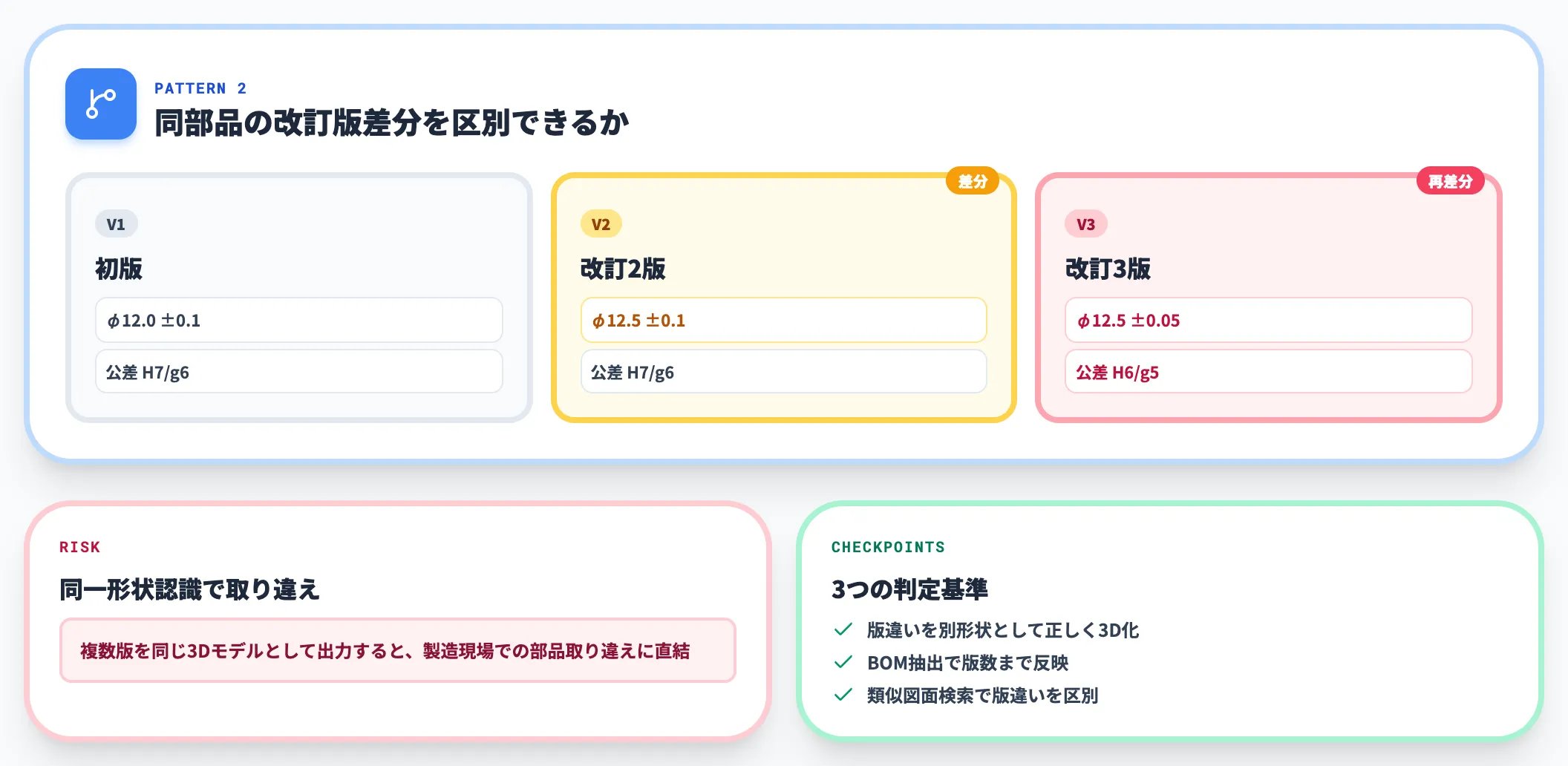Click checkmark icon next to 類似図面検索で版違いを区別
This screenshot has height=766, width=1568.
tap(843, 695)
